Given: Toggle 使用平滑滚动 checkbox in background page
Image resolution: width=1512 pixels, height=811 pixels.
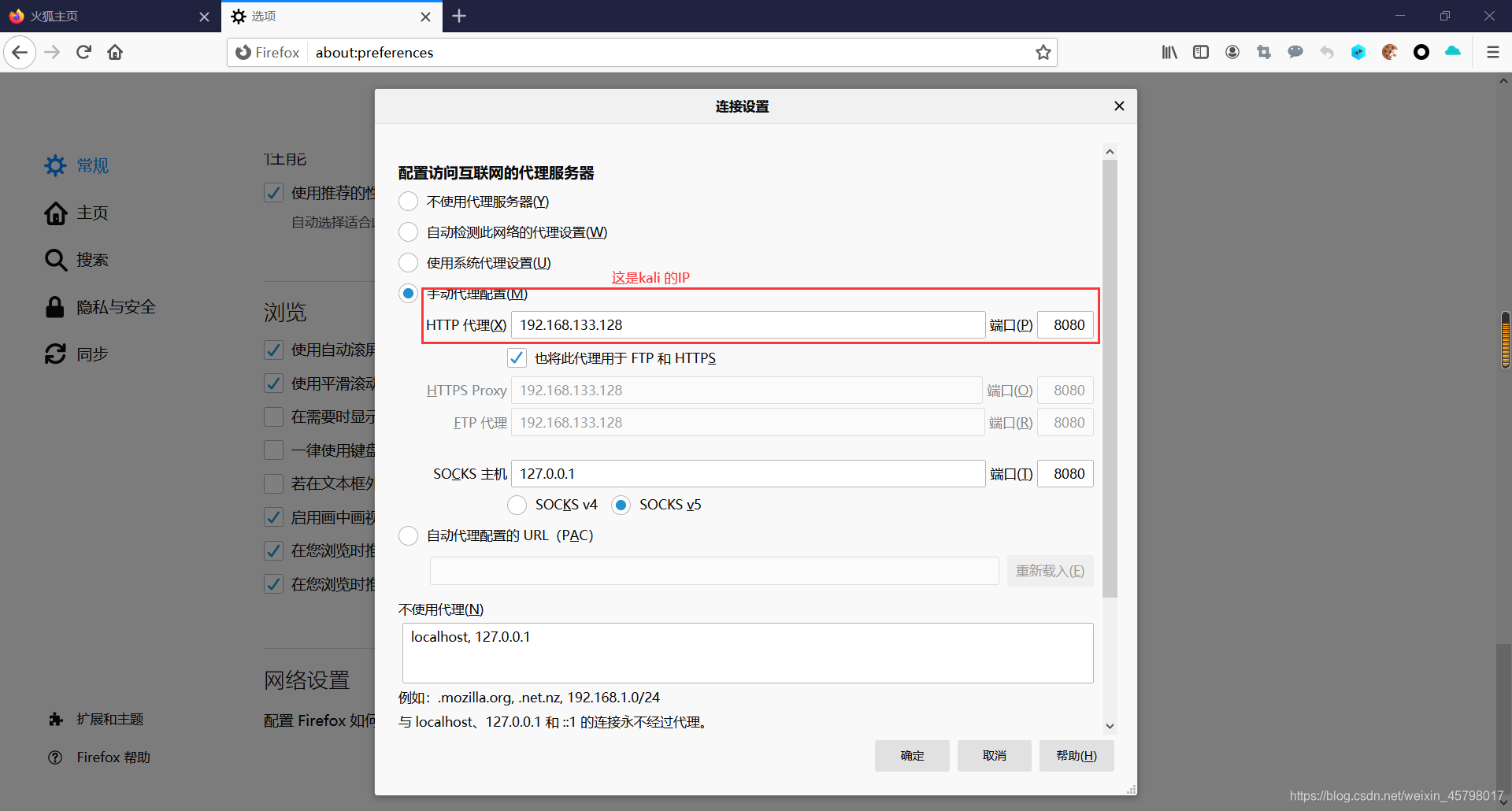Looking at the screenshot, I should coord(273,383).
